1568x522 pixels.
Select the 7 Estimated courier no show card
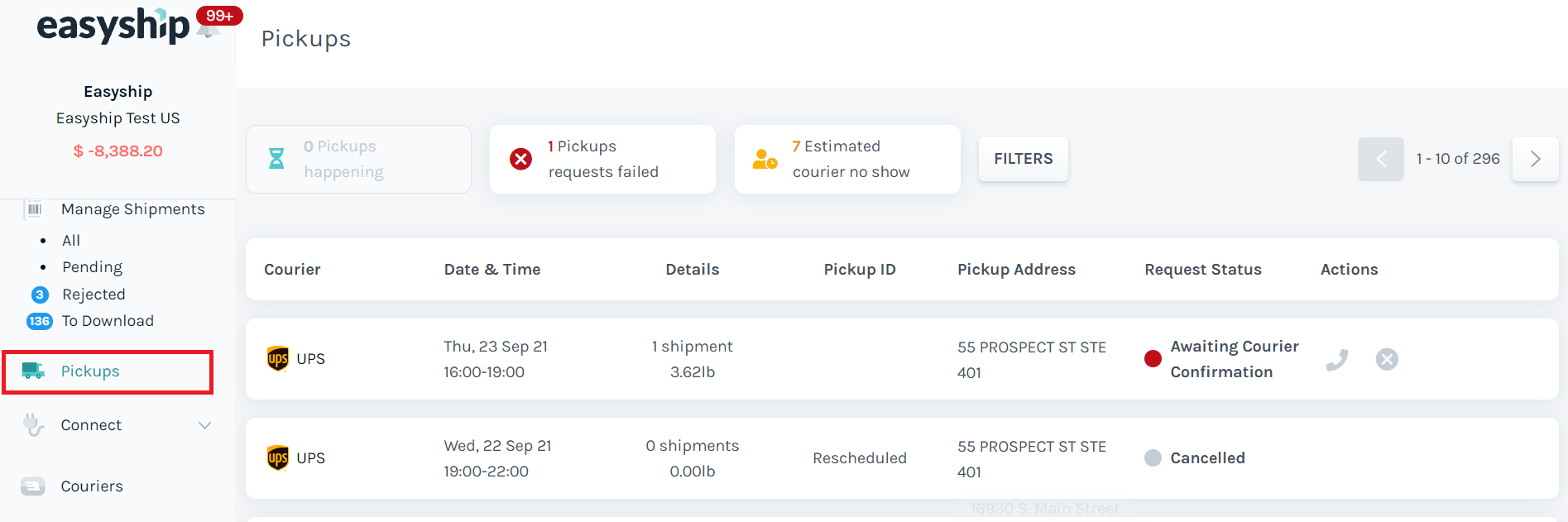pyautogui.click(x=847, y=159)
